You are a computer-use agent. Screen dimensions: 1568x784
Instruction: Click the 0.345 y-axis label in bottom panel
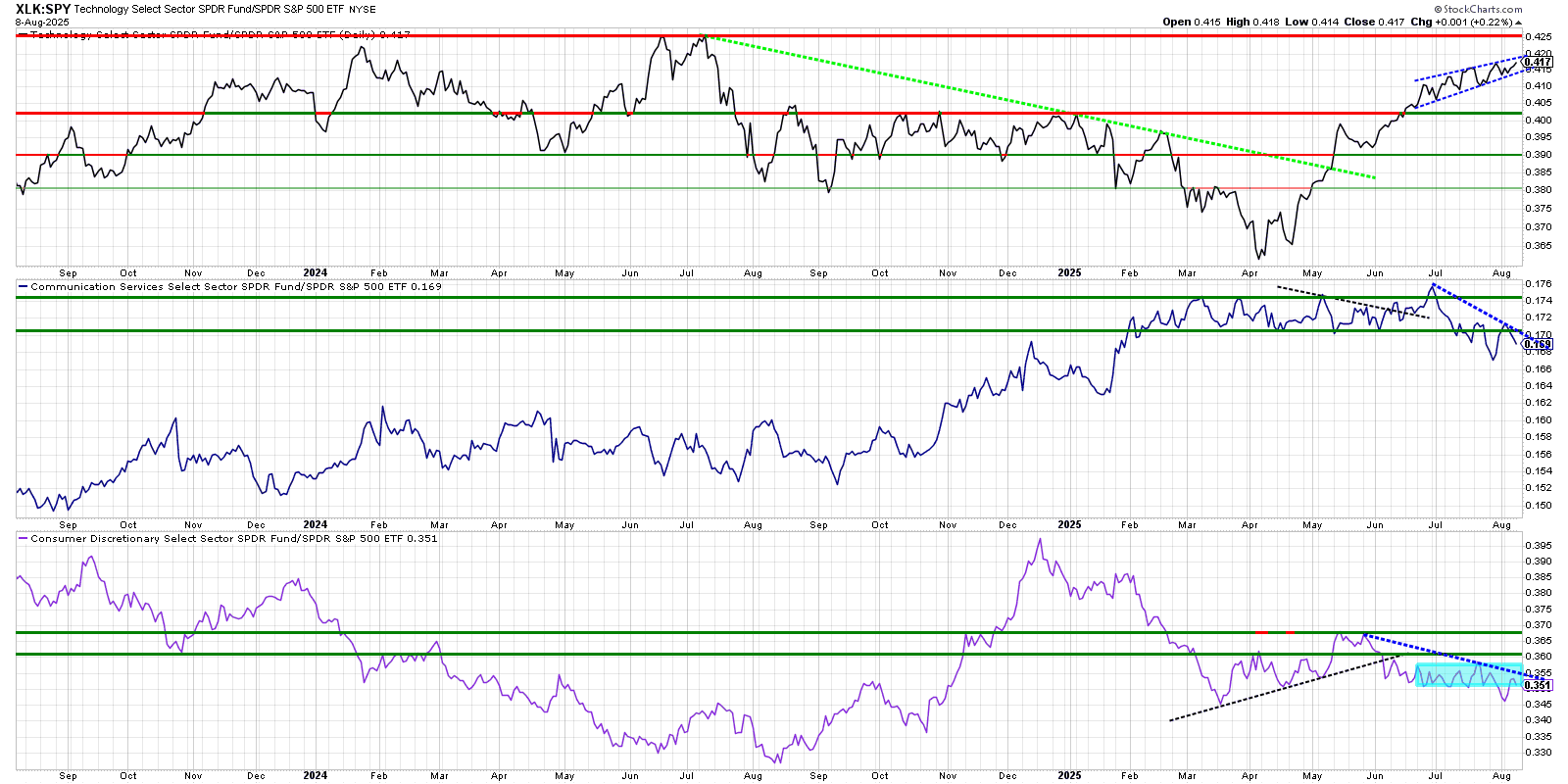[x=1538, y=704]
